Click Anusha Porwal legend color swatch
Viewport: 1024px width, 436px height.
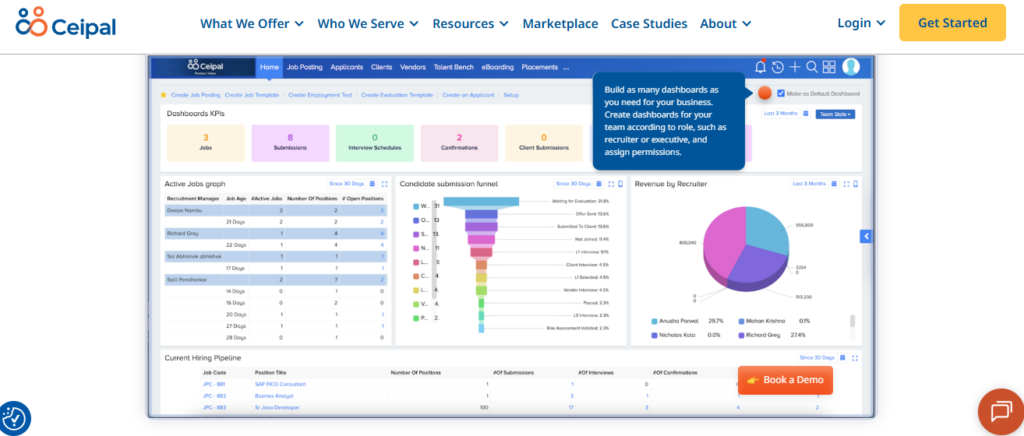coord(654,321)
